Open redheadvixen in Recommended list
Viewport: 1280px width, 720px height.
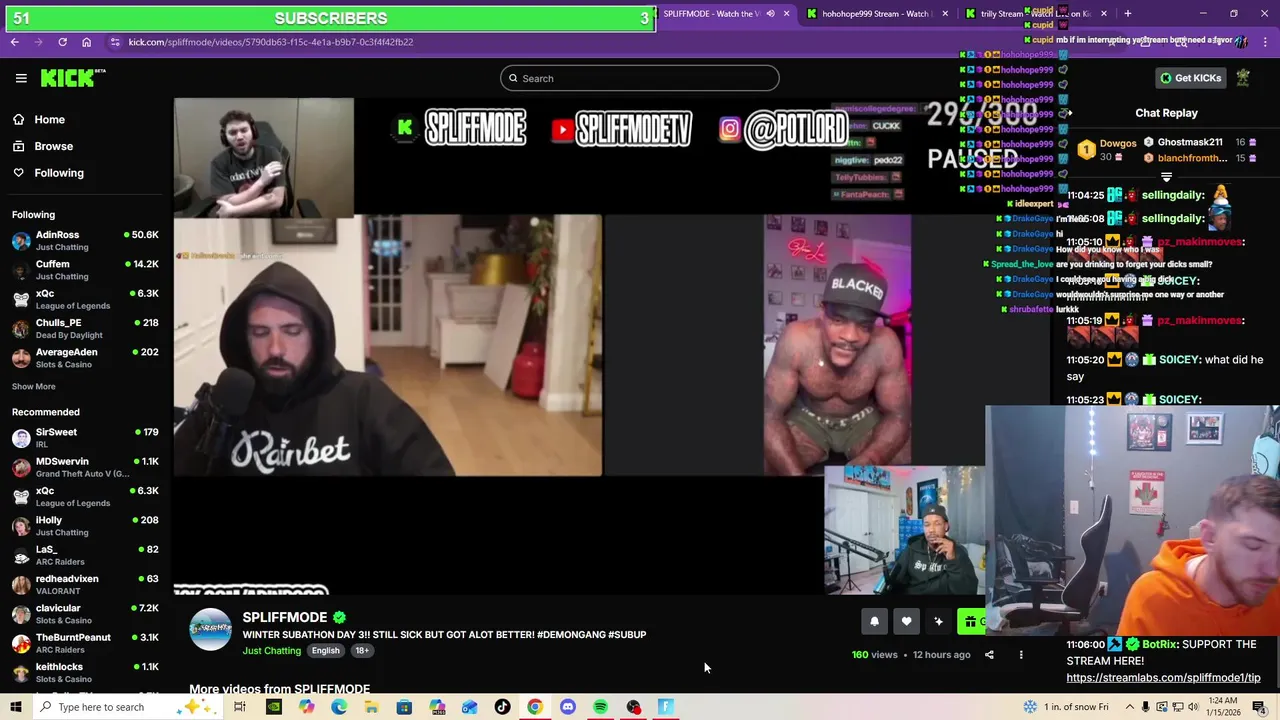[85, 584]
